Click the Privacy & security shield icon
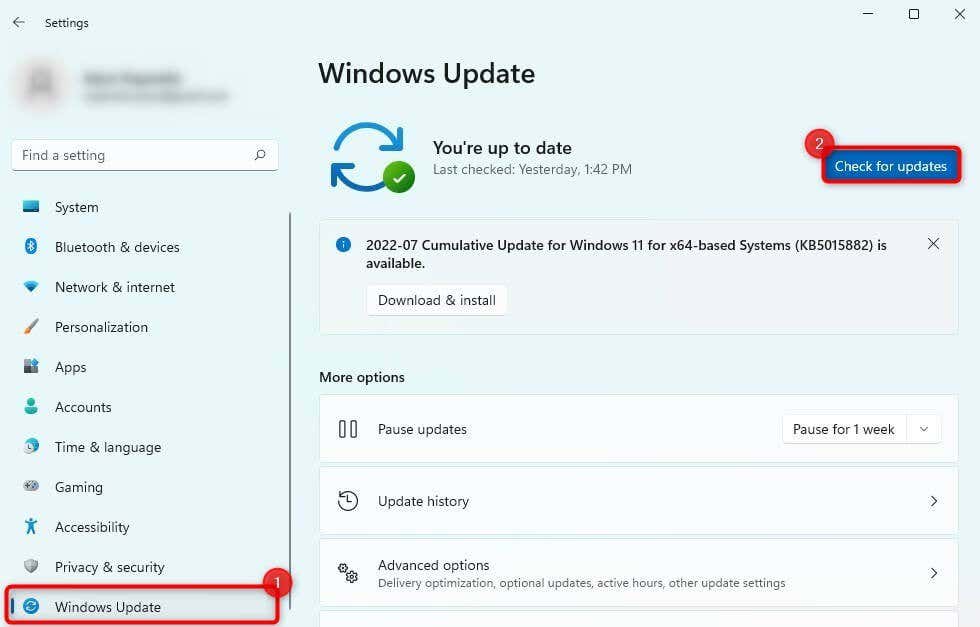 (31, 566)
